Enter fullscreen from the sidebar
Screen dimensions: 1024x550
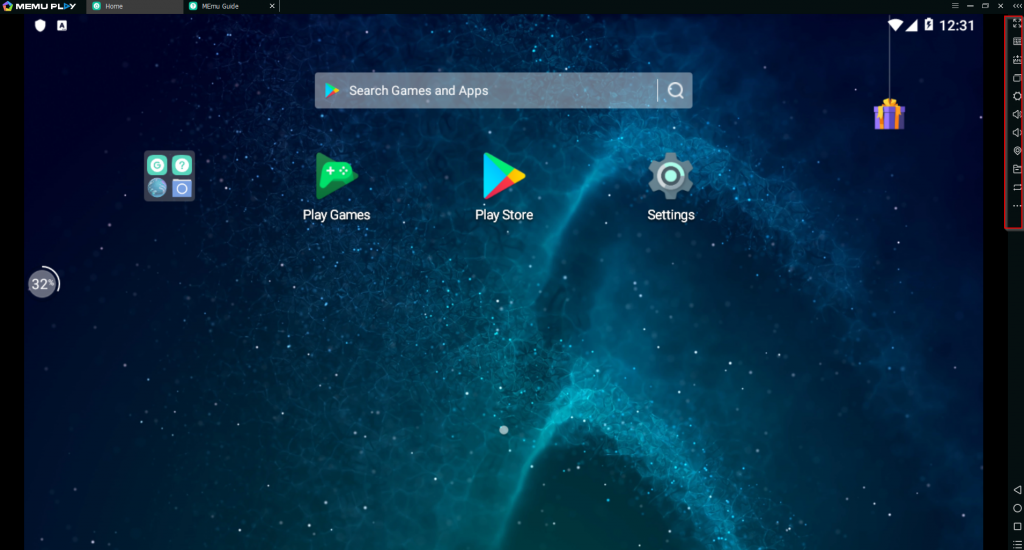[x=1017, y=23]
